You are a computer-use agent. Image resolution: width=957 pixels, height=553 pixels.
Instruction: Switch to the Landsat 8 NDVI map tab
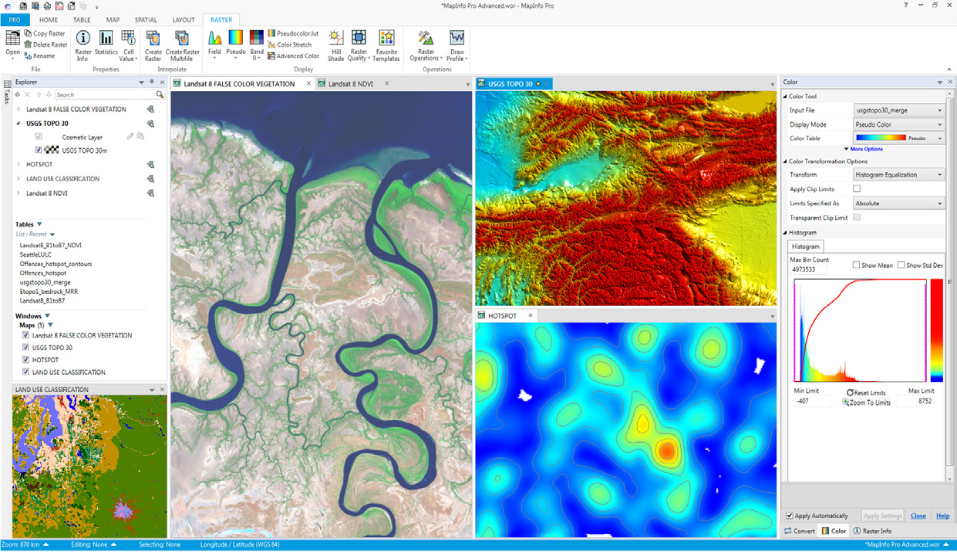pos(348,84)
